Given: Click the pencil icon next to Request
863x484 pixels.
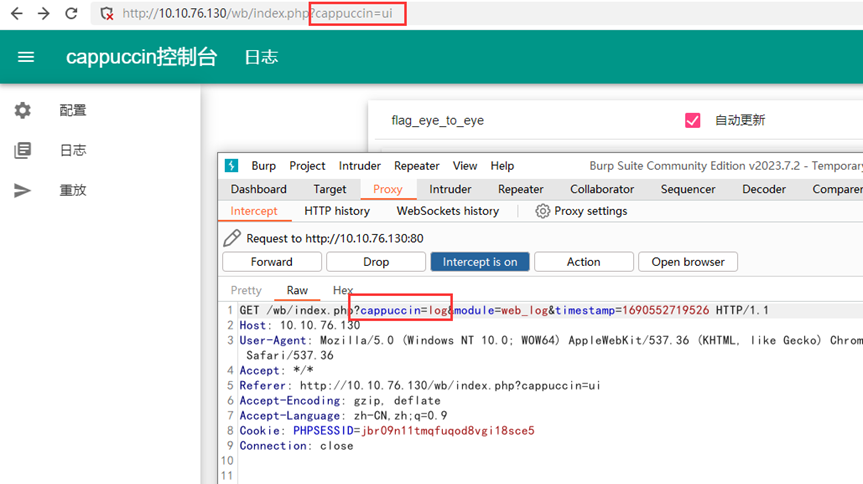Looking at the screenshot, I should 232,238.
